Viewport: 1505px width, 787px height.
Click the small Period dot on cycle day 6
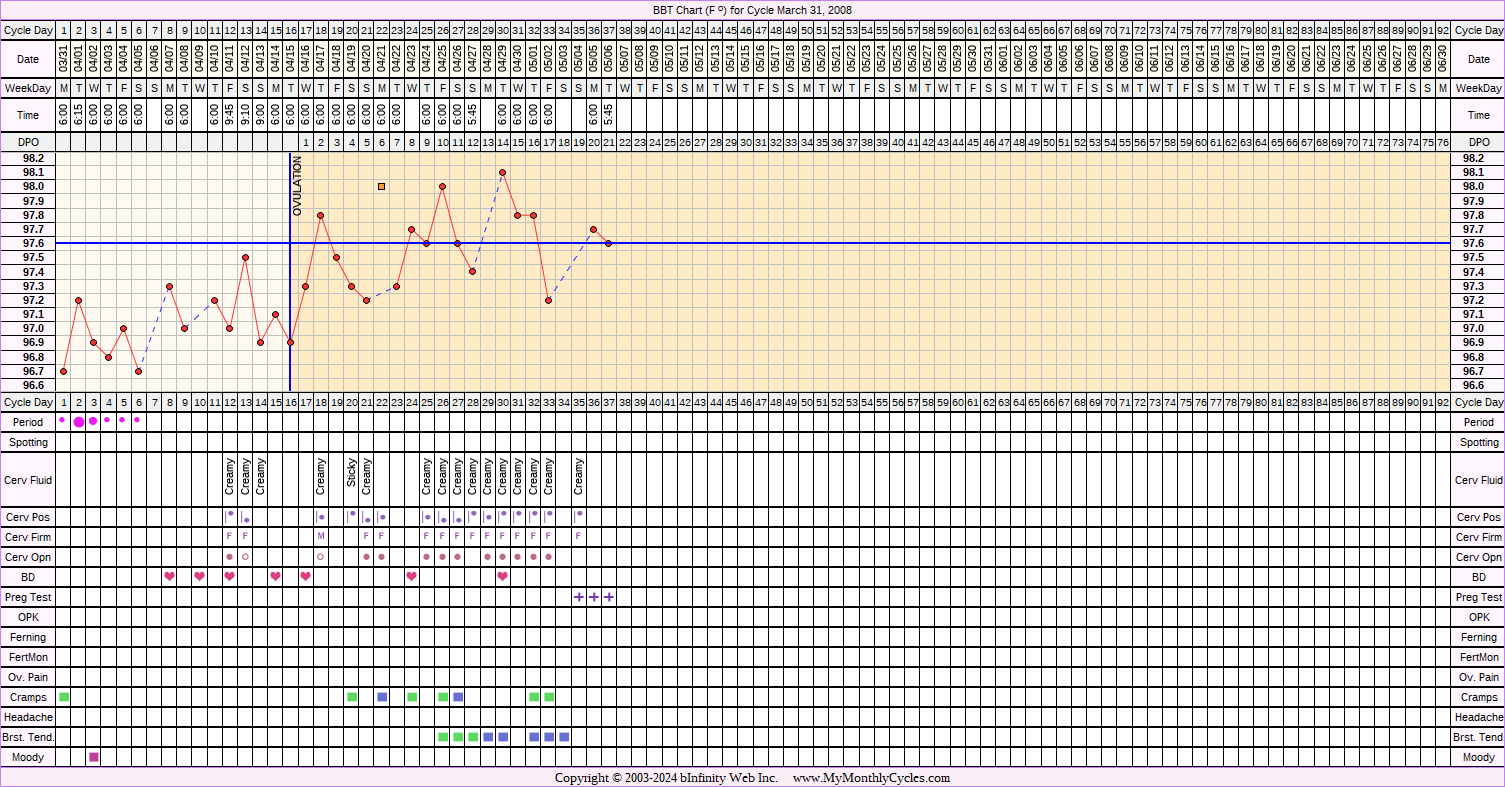point(137,420)
